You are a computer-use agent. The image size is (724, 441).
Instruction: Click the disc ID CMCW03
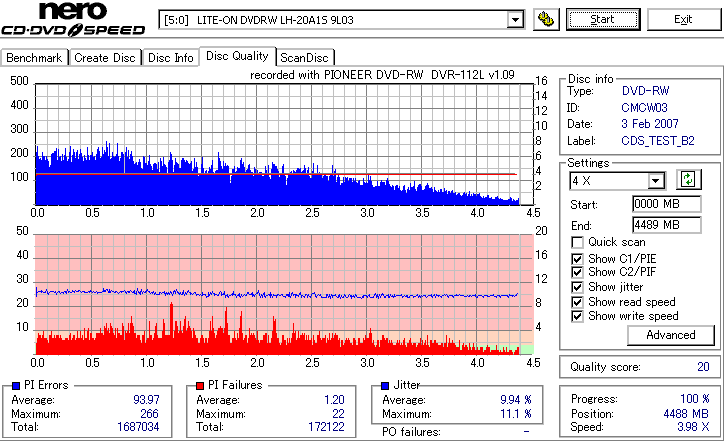644,108
